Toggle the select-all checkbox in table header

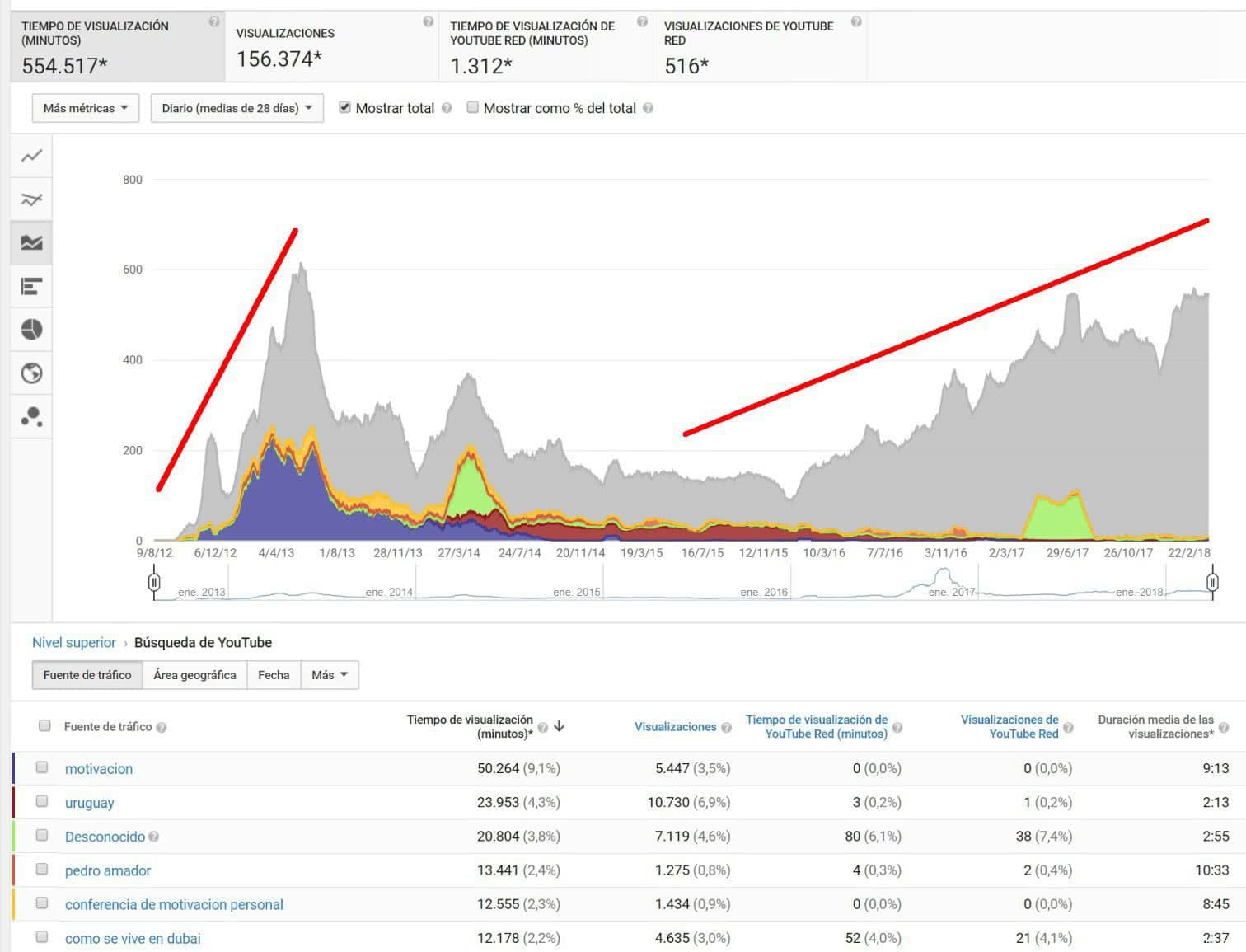(x=44, y=726)
